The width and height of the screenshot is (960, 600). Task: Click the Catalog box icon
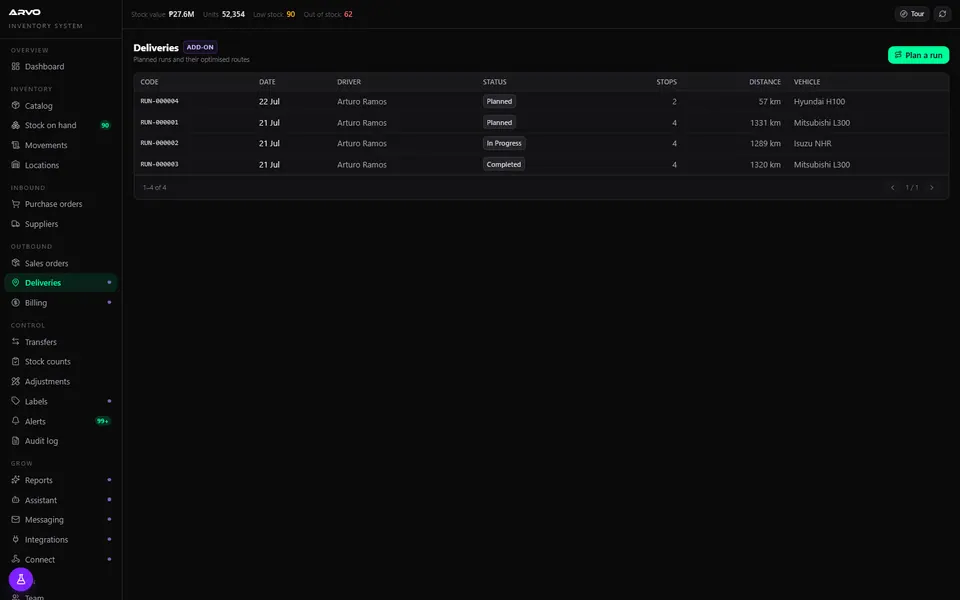[16, 105]
